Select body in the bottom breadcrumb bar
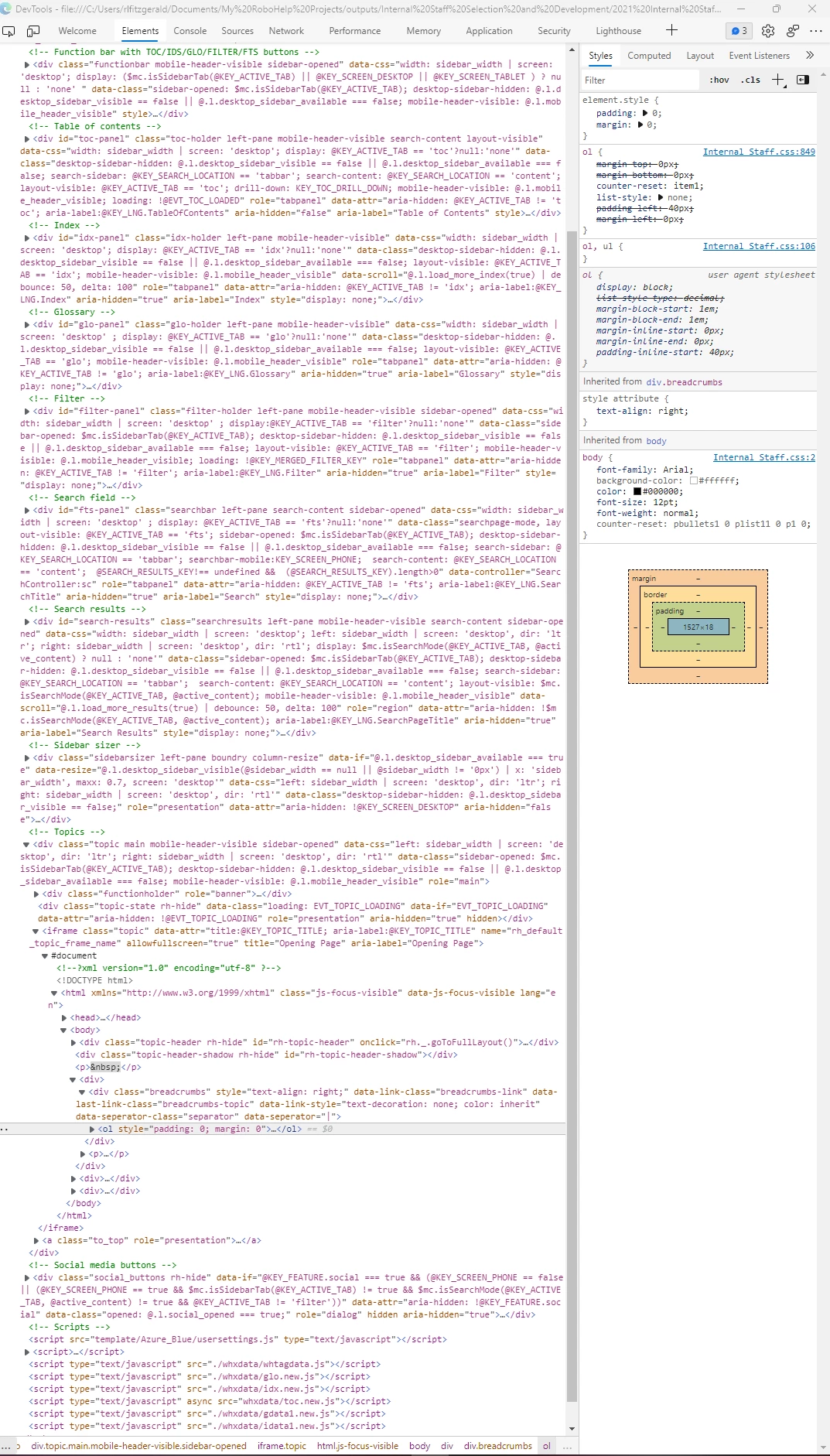Viewport: 830px width, 1456px height. click(x=419, y=1446)
